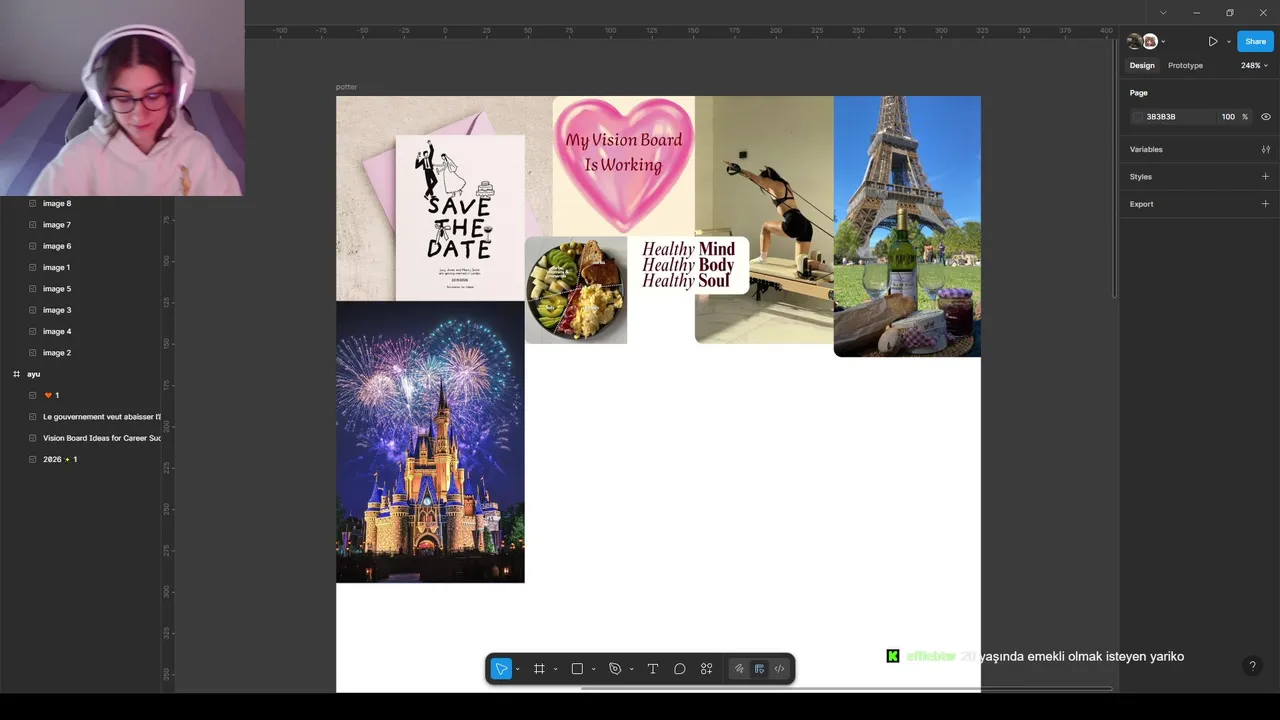
Task: Open the title bar chevron dropdown
Action: (x=1163, y=13)
